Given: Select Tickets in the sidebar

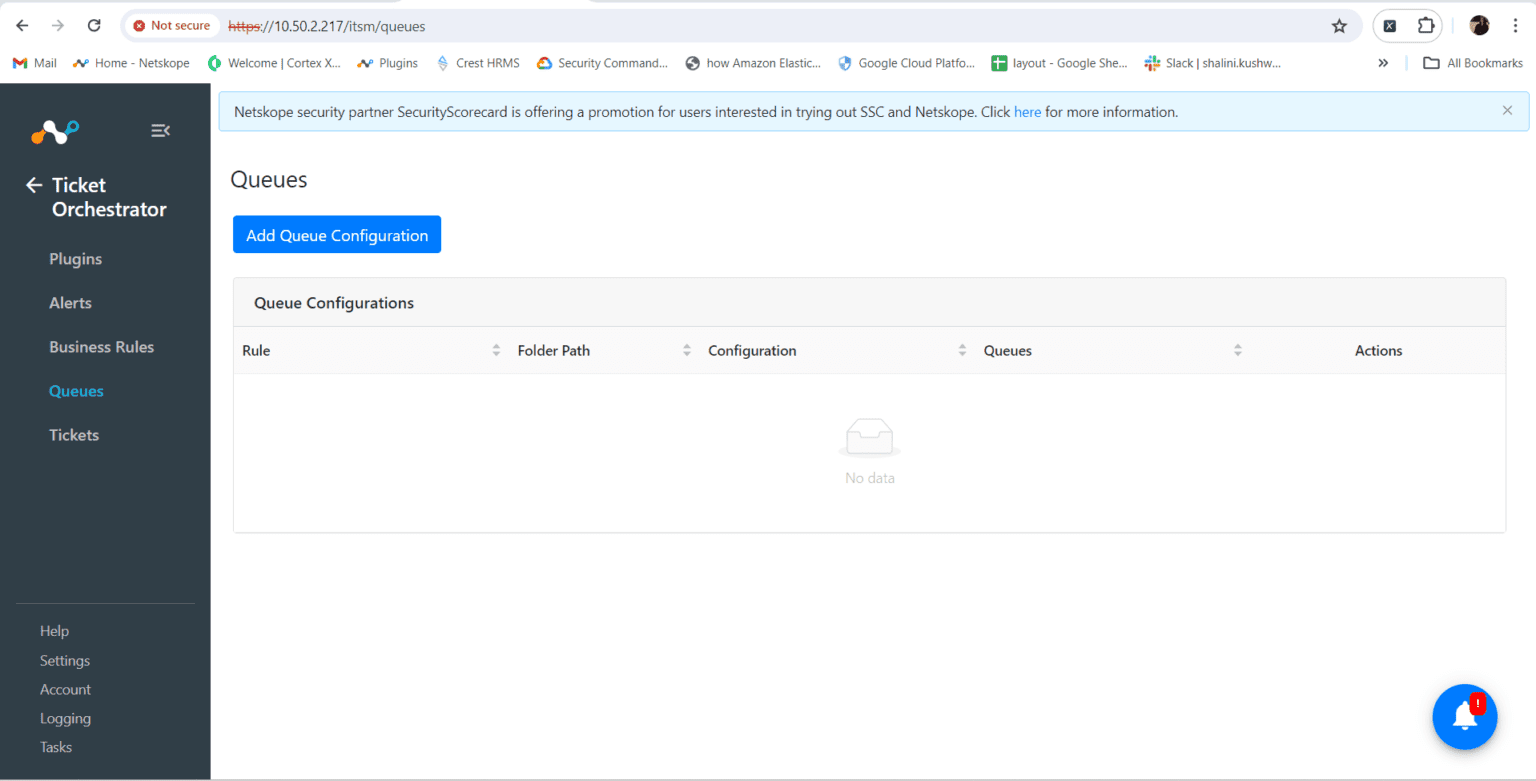Looking at the screenshot, I should point(73,434).
